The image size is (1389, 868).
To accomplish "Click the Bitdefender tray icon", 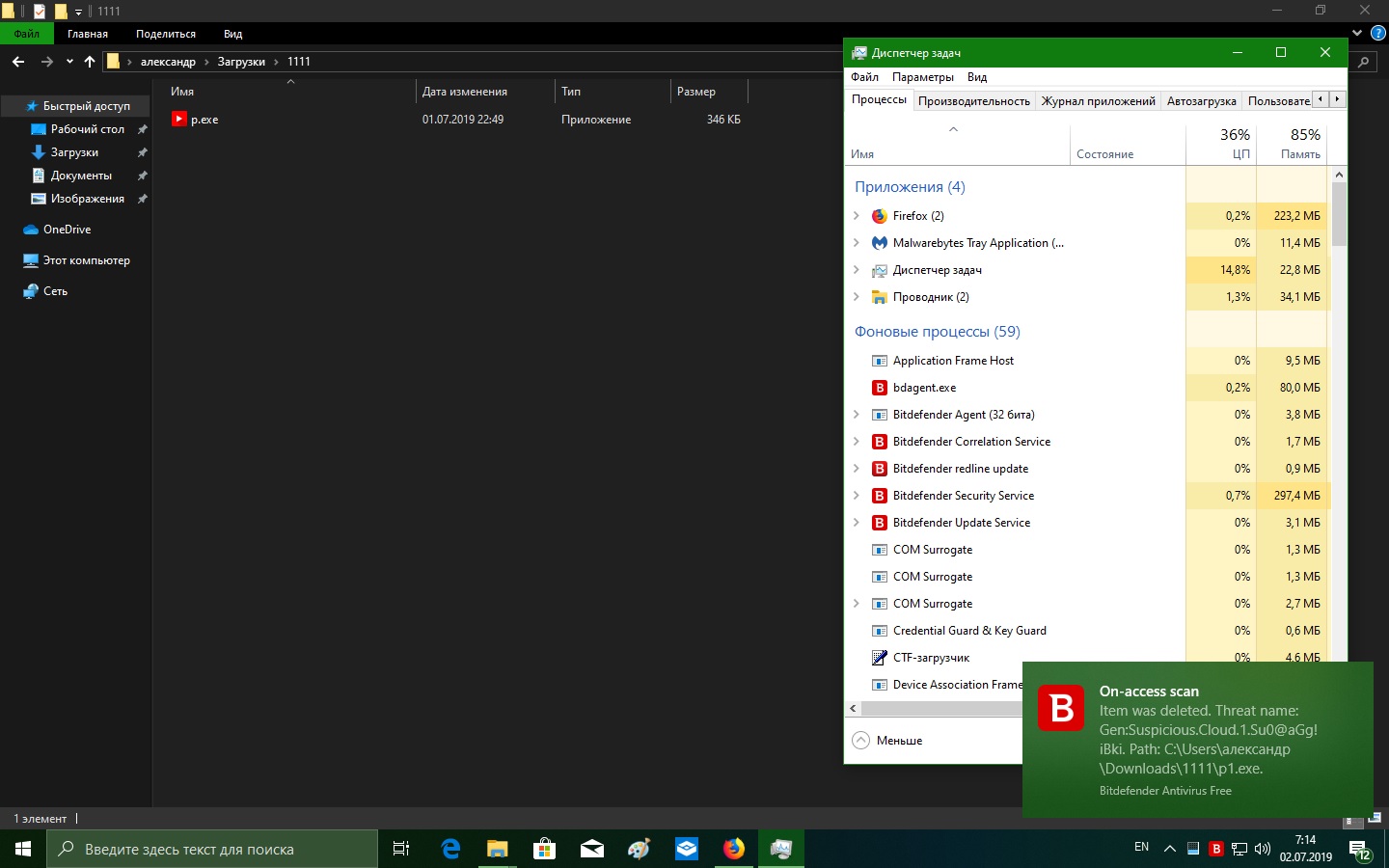I will (x=1216, y=849).
